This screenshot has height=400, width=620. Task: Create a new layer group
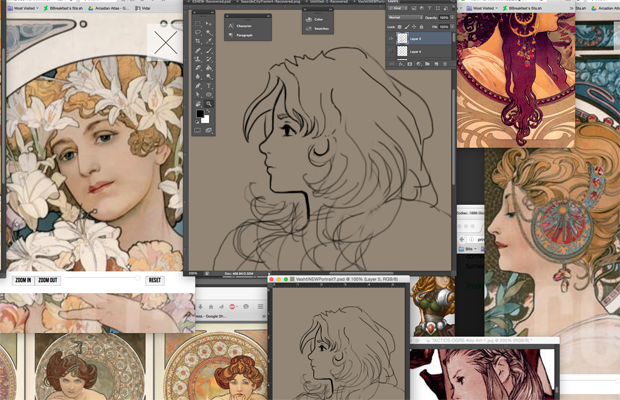click(x=427, y=64)
